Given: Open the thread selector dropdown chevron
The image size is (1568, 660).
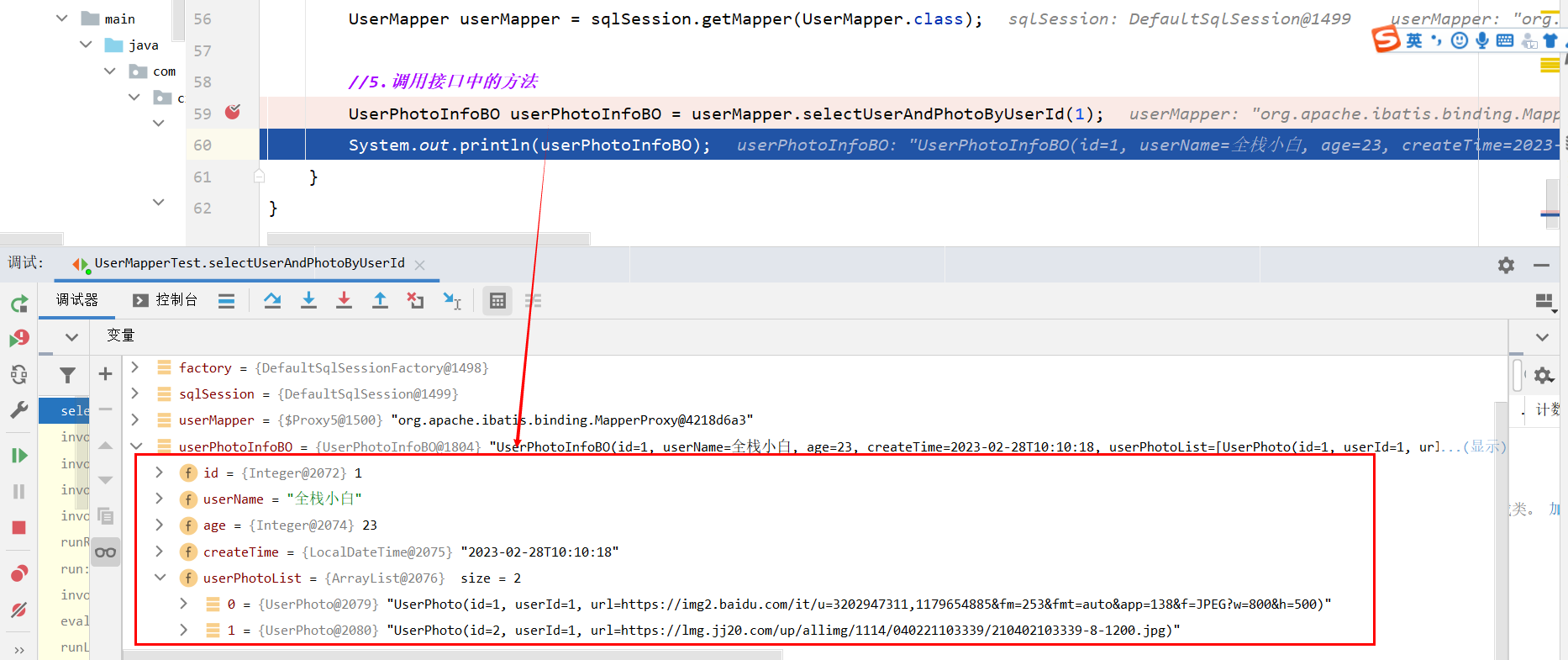Looking at the screenshot, I should 71,337.
